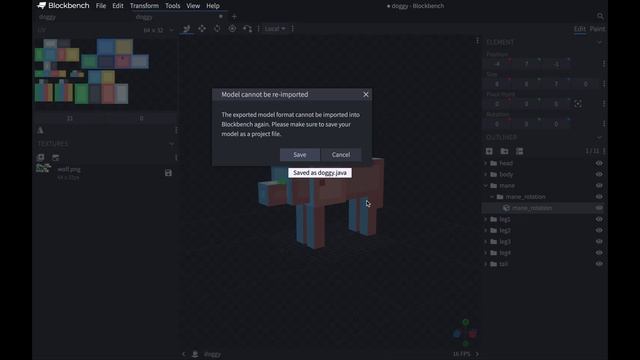Image resolution: width=640 pixels, height=360 pixels.
Task: Open the View menu
Action: point(193,6)
